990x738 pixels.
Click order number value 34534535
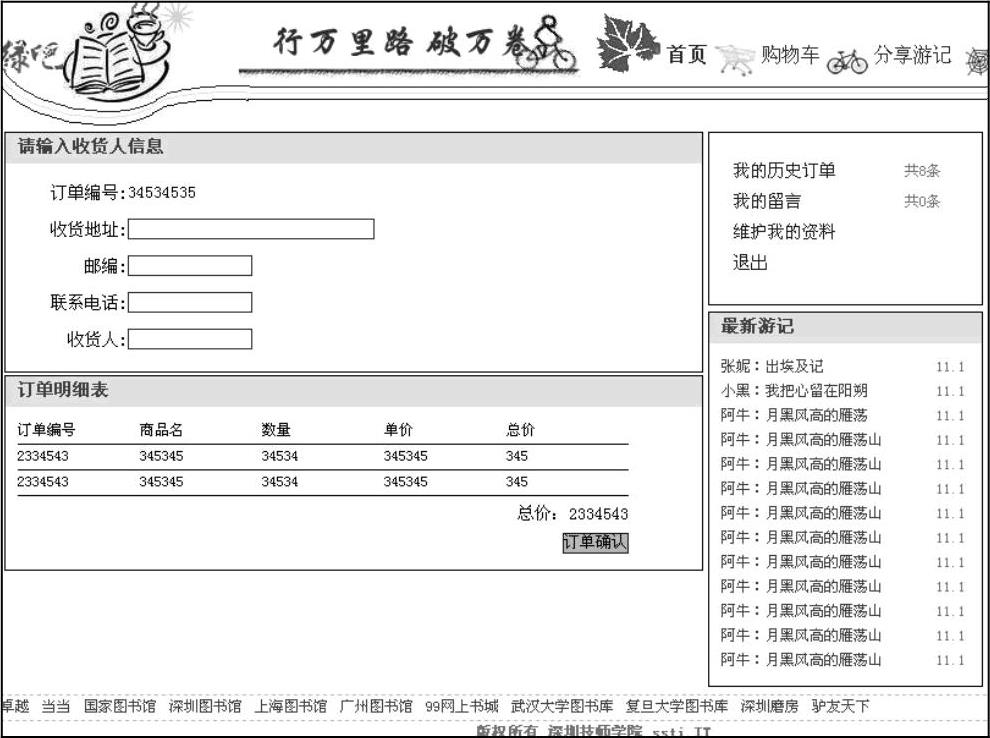[x=162, y=193]
